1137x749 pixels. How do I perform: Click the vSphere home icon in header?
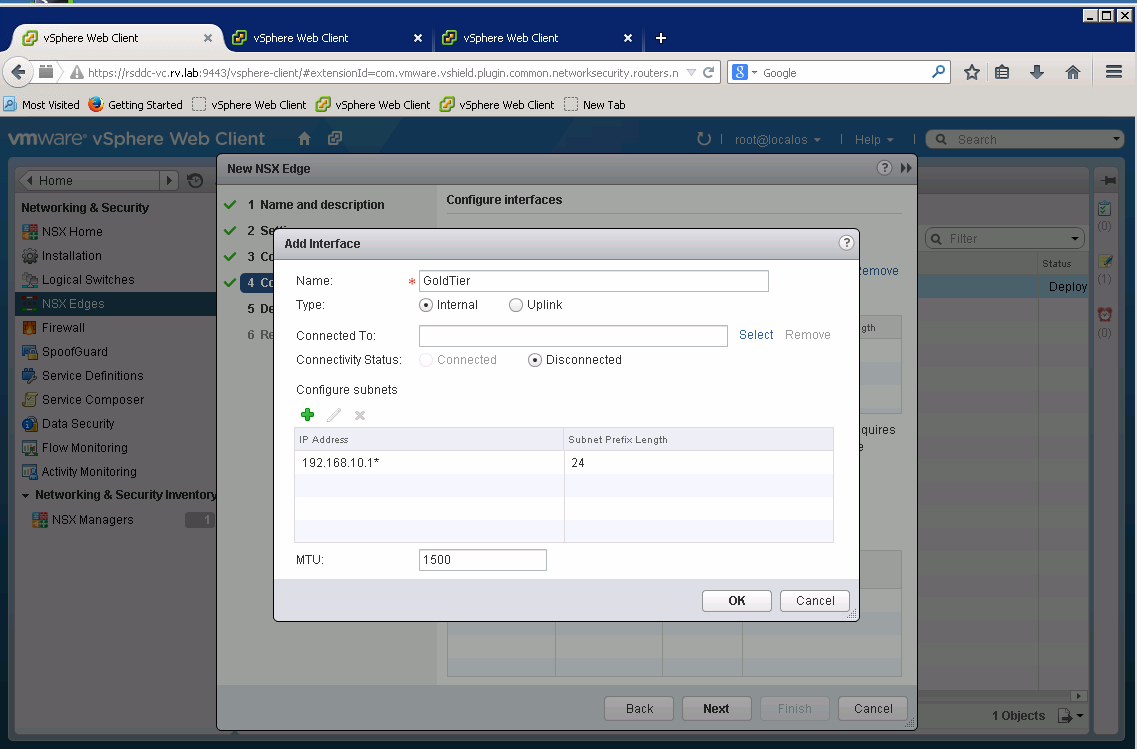point(305,139)
